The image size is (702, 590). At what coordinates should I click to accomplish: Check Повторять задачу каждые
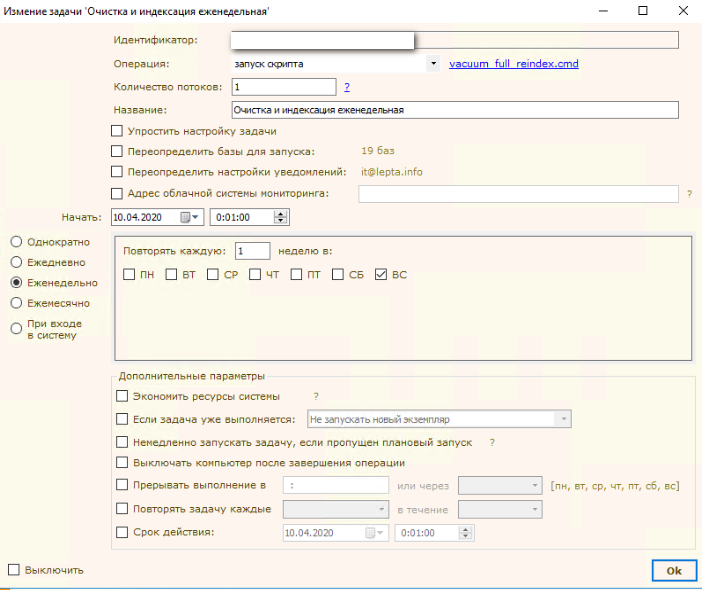[x=122, y=509]
